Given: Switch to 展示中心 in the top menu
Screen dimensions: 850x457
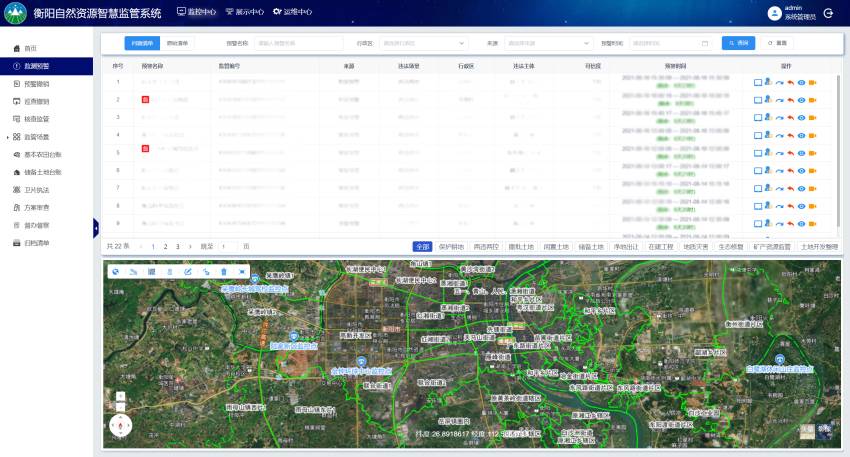Looking at the screenshot, I should [x=243, y=12].
